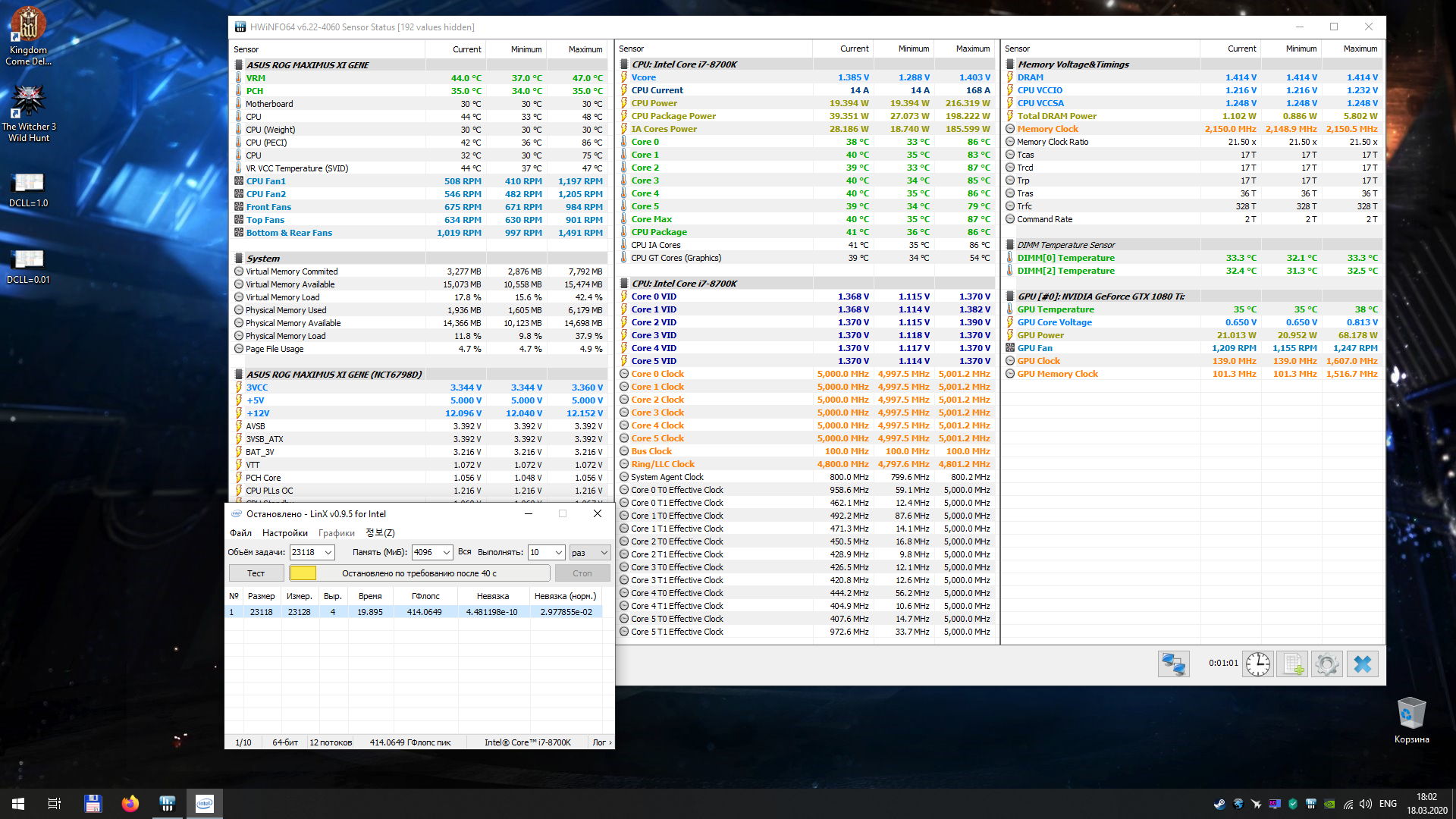Close sensors with blue X icon
Screen dimensions: 1456x819
(x=1362, y=664)
